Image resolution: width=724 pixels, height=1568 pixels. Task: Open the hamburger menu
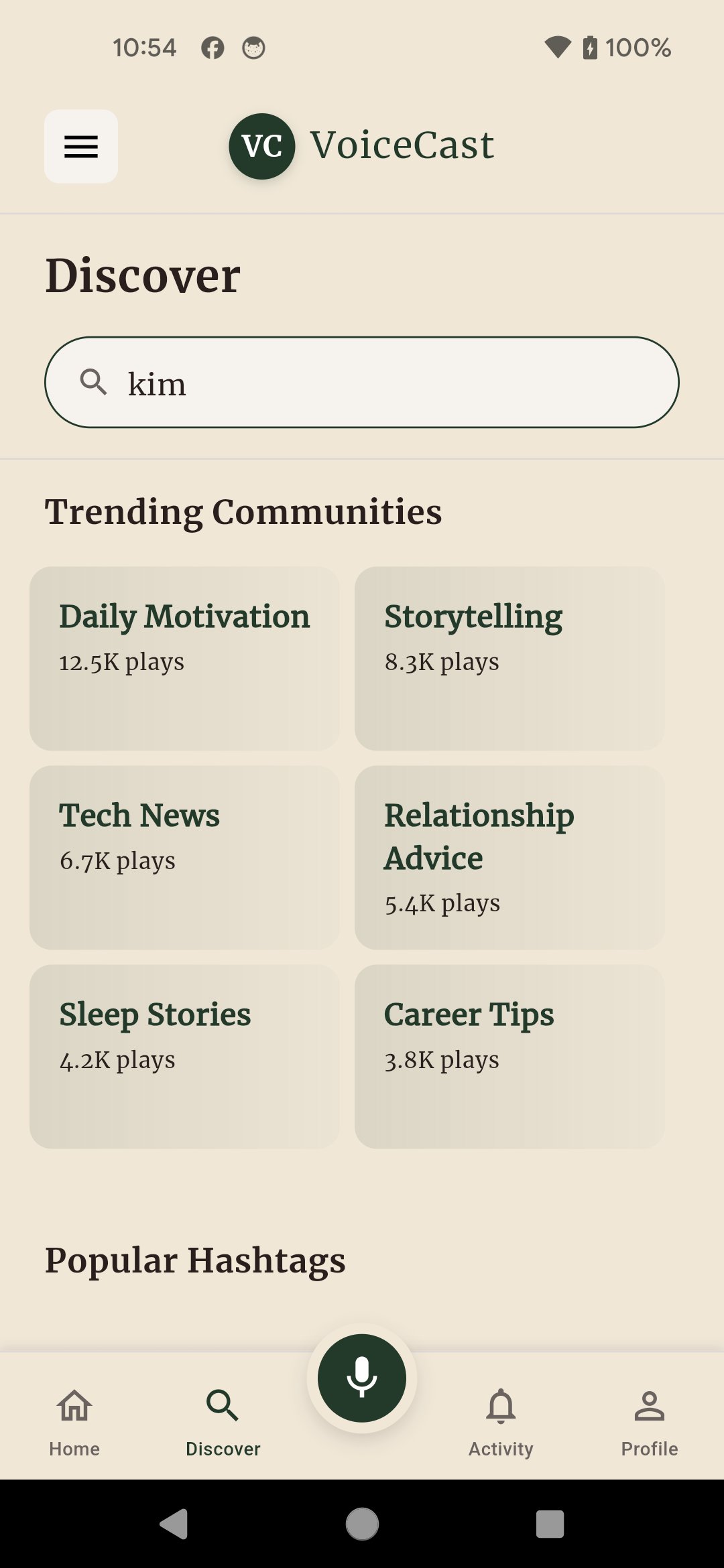coord(81,146)
